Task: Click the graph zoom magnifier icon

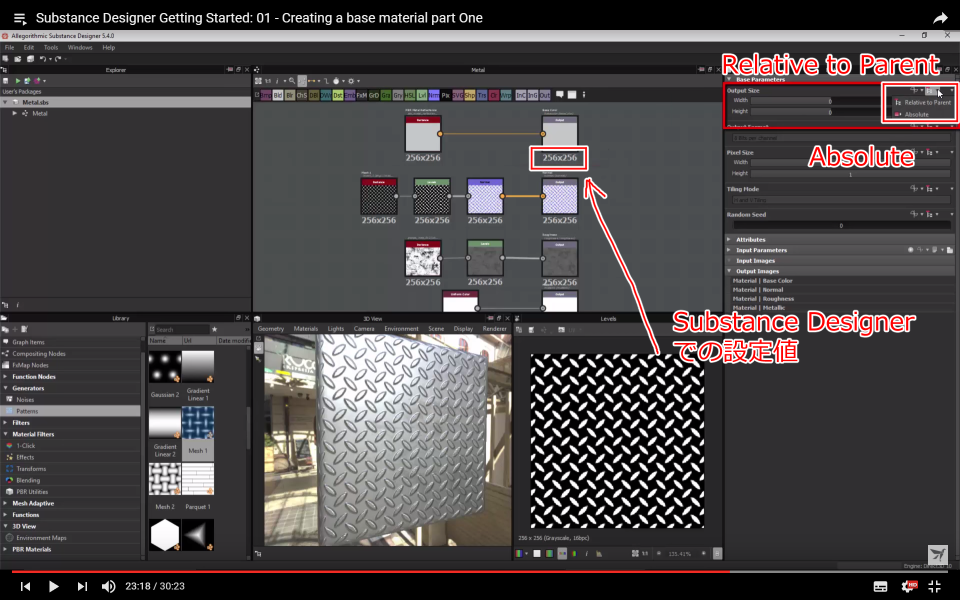Action: 292,81
